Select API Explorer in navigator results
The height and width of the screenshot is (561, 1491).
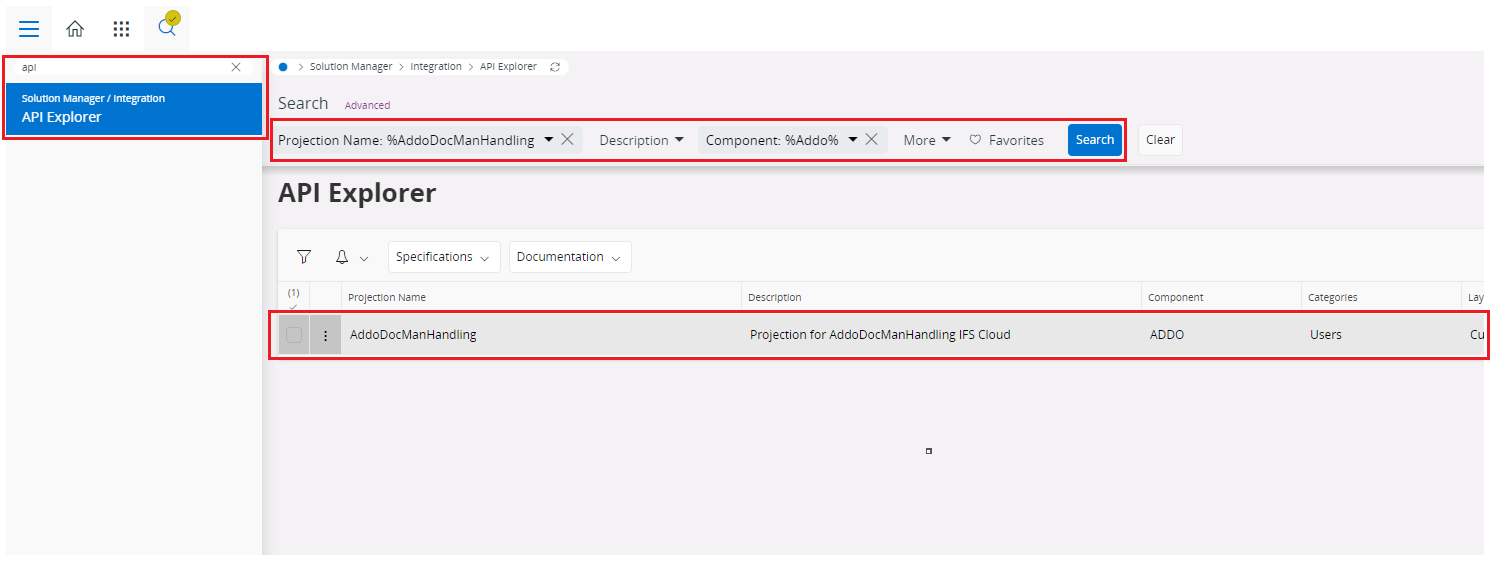tap(134, 109)
